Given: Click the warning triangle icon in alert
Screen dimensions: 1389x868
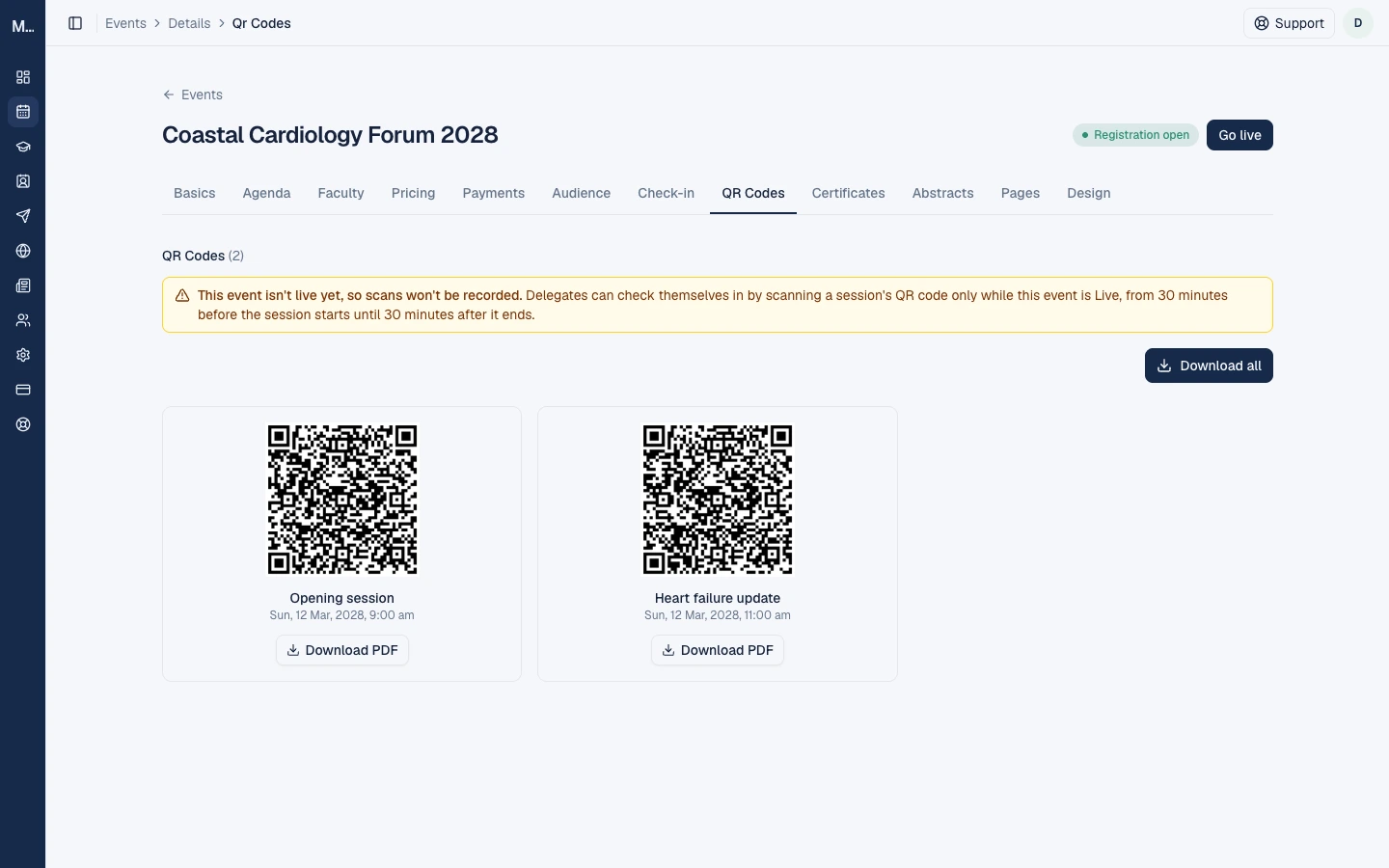Looking at the screenshot, I should pos(182,296).
